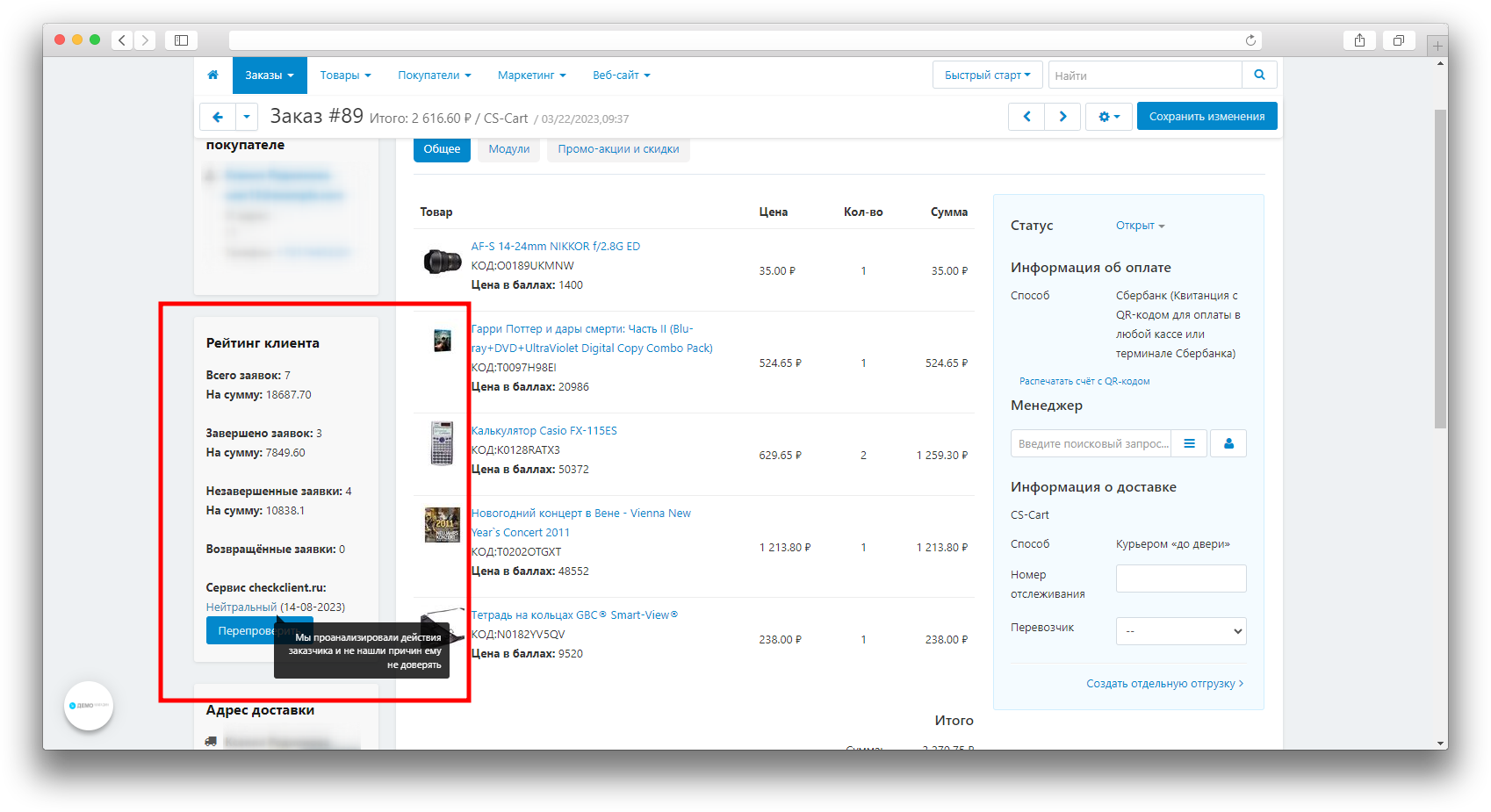Expand dropdown next to back arrow

point(247,117)
